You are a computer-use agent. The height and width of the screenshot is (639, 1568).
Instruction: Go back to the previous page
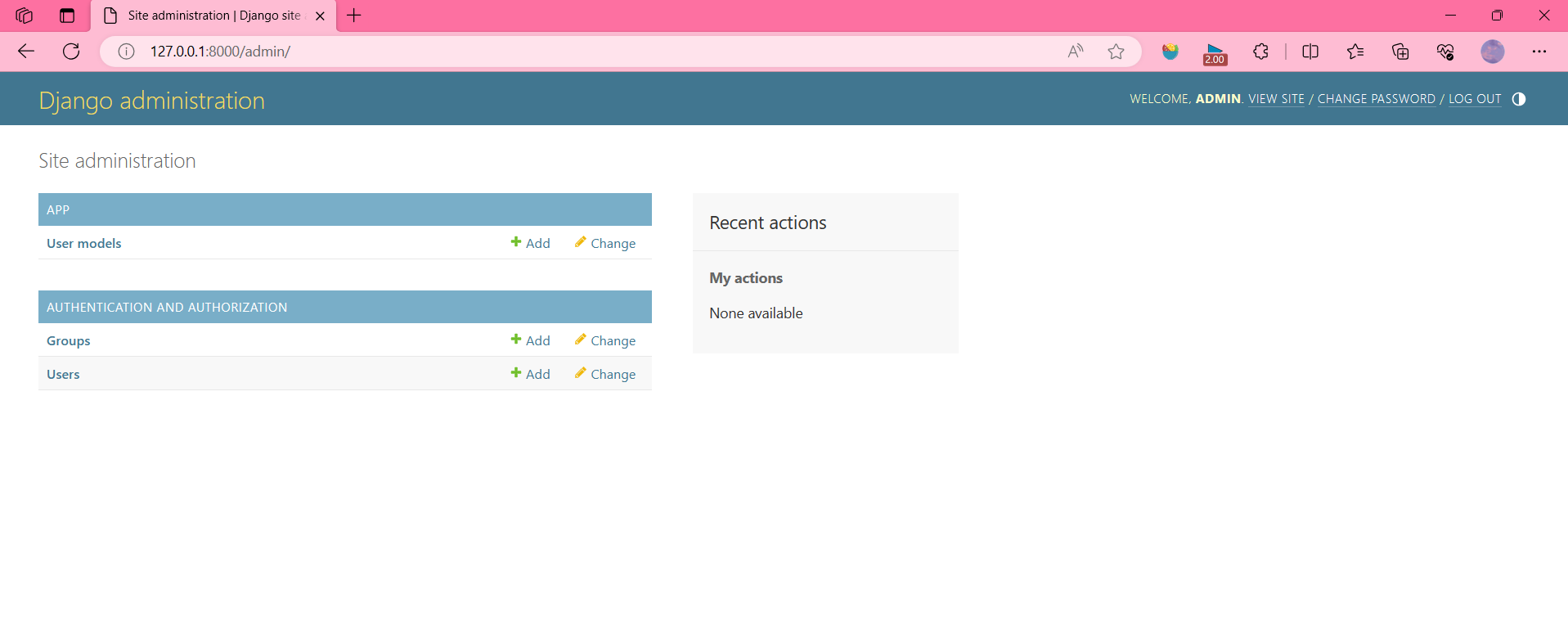26,52
